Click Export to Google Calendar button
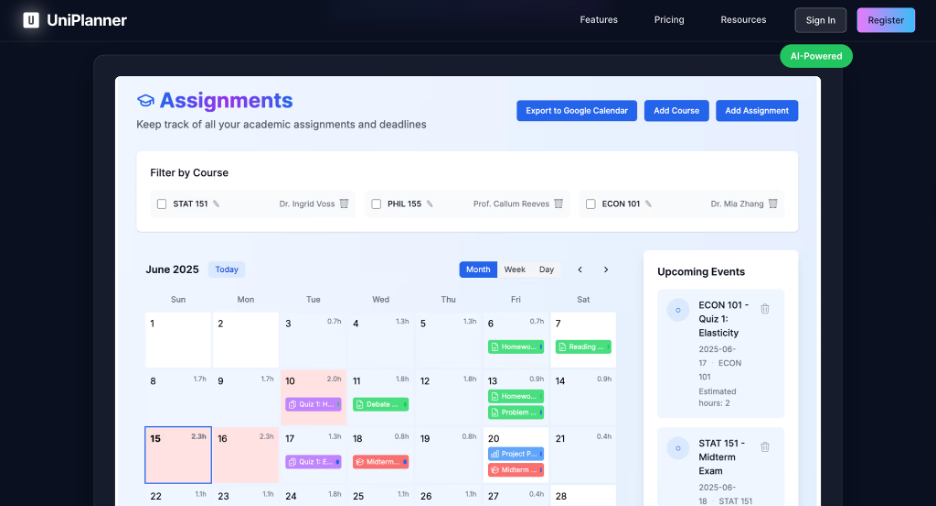 (x=577, y=111)
